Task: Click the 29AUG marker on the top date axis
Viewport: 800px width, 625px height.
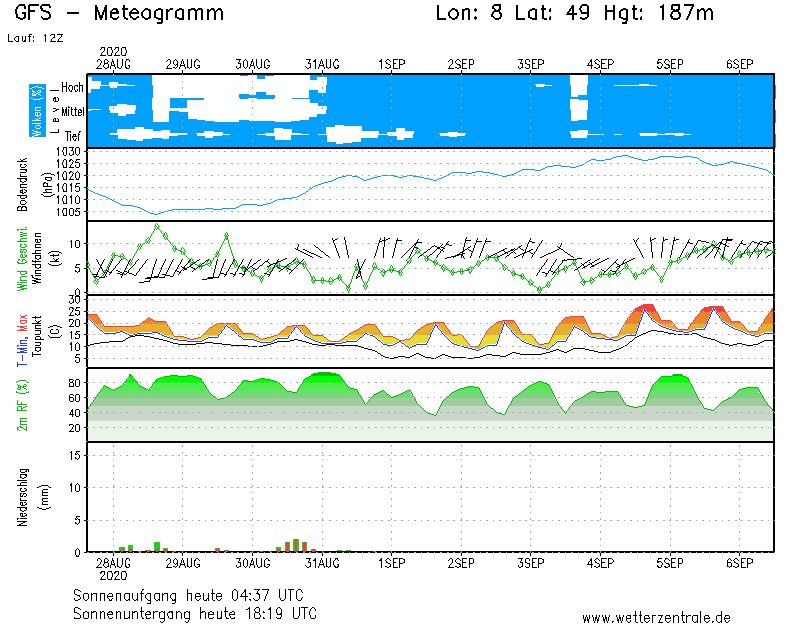Action: pyautogui.click(x=183, y=64)
